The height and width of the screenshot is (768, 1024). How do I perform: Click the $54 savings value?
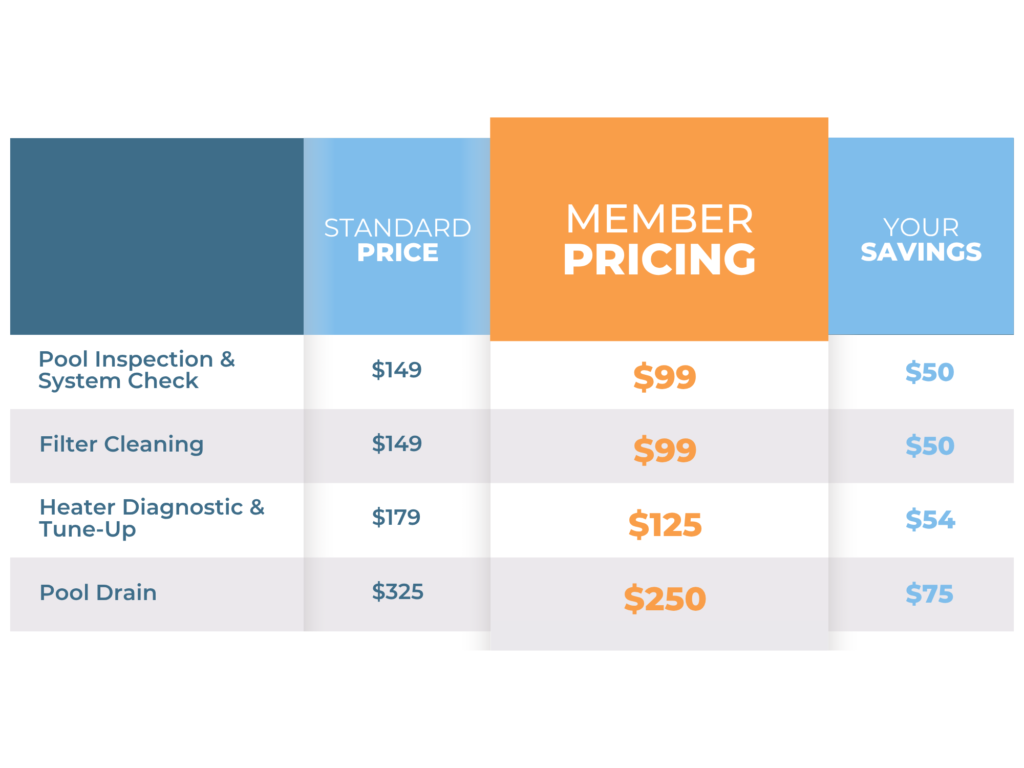coord(930,520)
